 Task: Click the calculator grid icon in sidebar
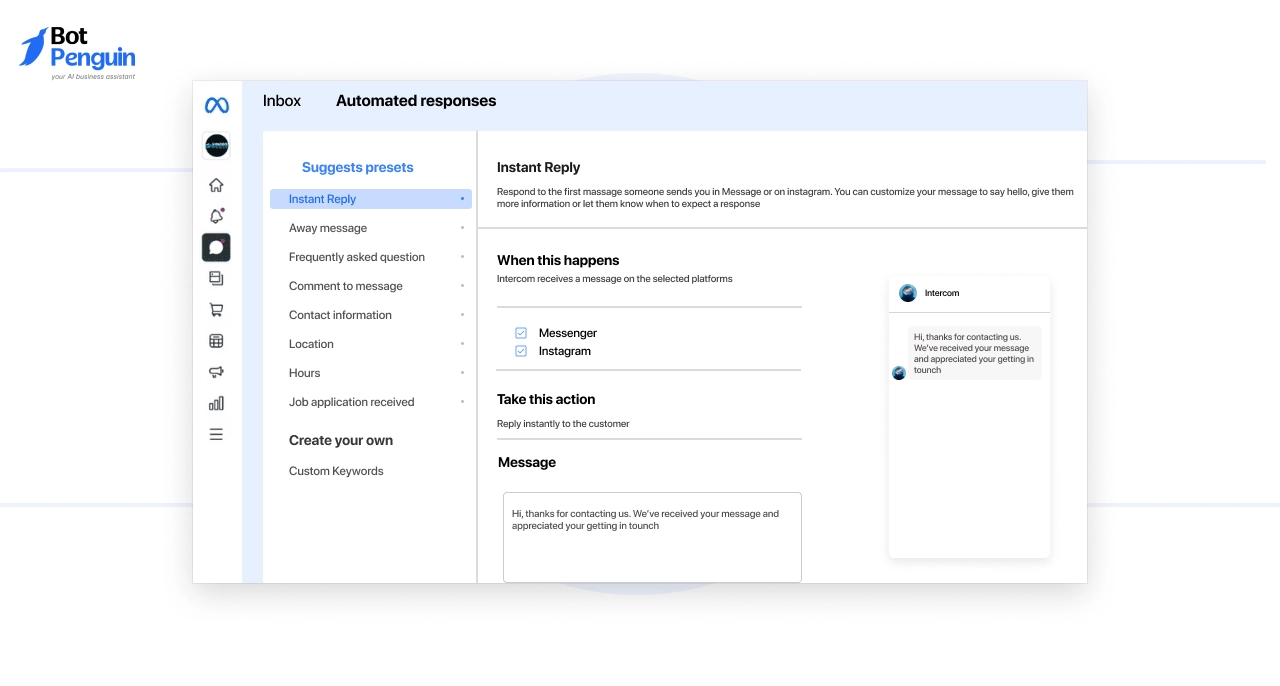[216, 340]
